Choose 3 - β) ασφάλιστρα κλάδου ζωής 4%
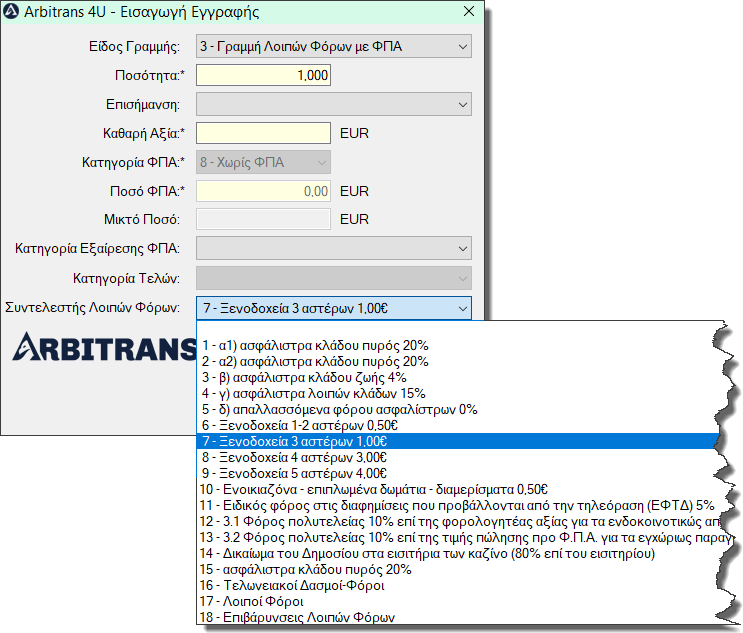Viewport: 743px width, 633px height. tap(458, 378)
